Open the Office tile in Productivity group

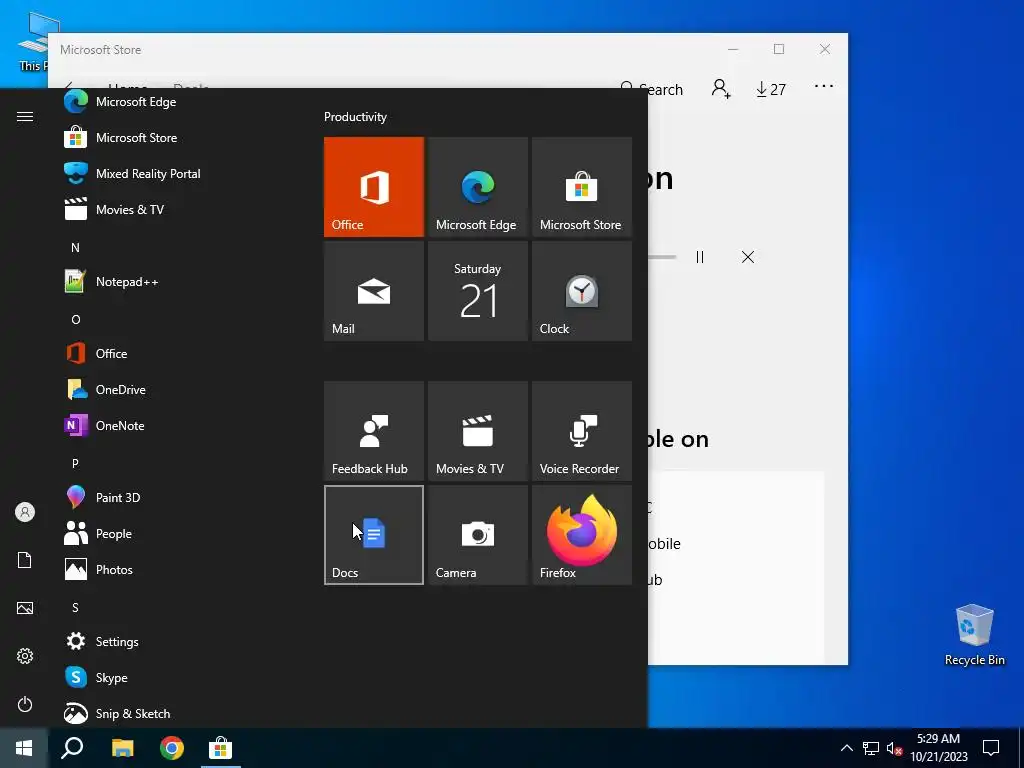[374, 187]
